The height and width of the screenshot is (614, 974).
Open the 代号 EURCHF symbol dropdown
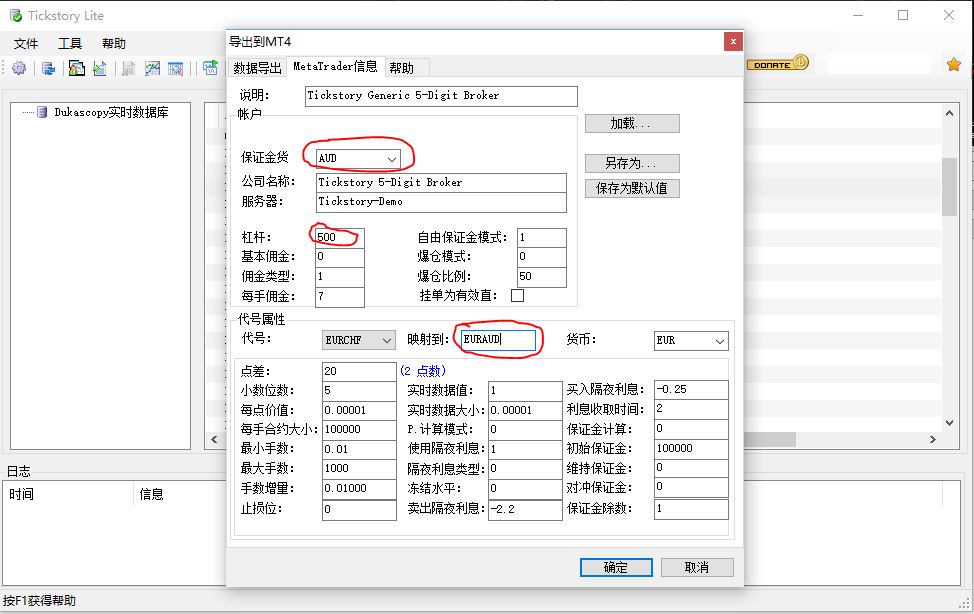(x=359, y=340)
